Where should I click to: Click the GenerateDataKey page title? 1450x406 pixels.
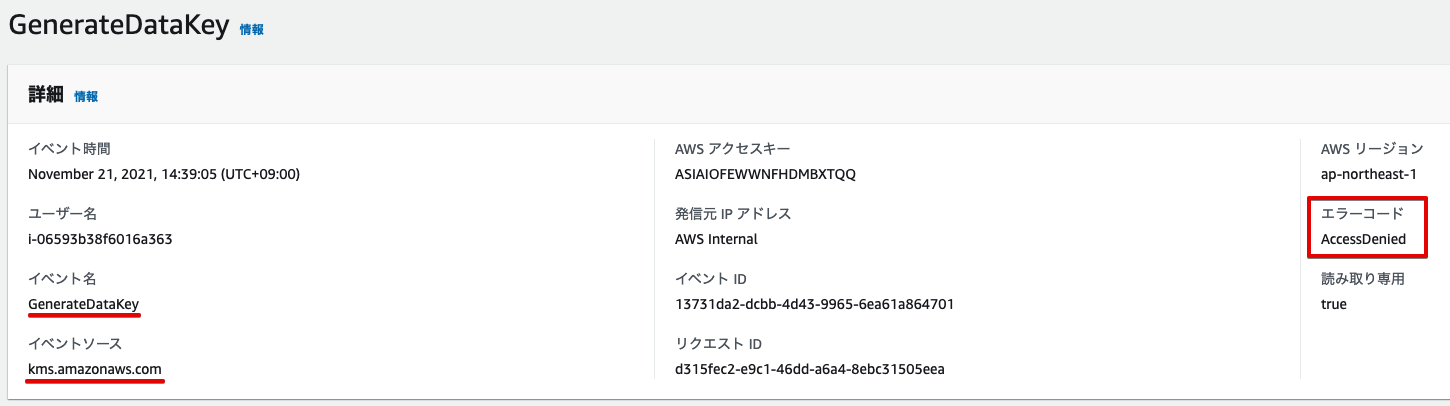118,28
